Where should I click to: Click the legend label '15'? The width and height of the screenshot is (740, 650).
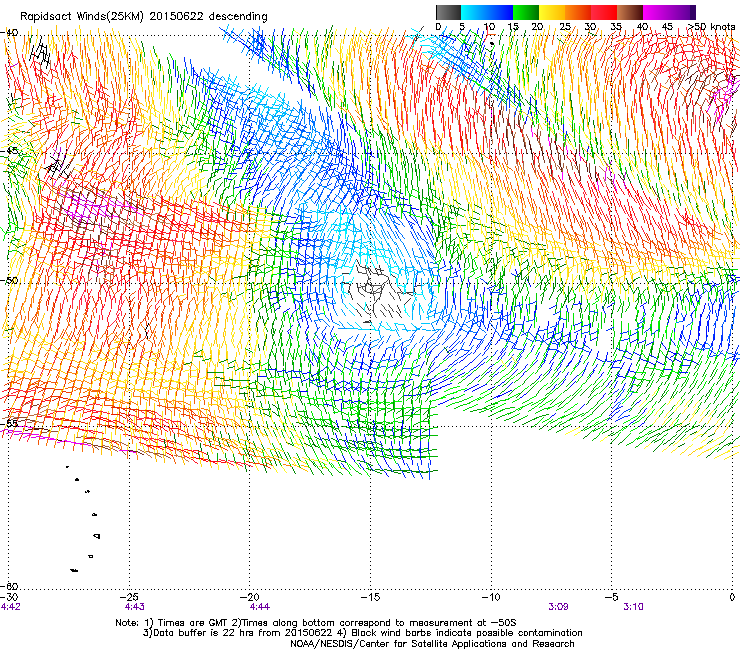tap(513, 27)
